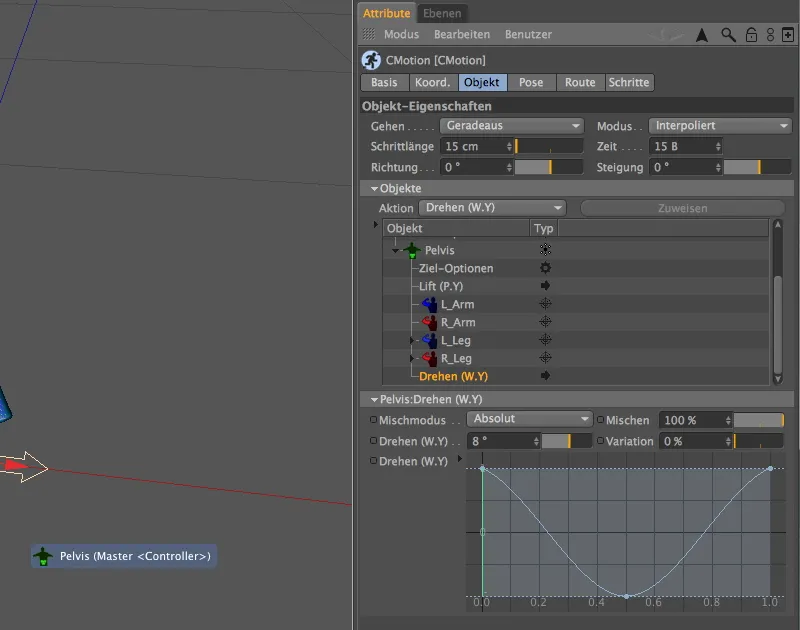The width and height of the screenshot is (800, 630).
Task: Click the Zuweisen button
Action: pyautogui.click(x=685, y=207)
